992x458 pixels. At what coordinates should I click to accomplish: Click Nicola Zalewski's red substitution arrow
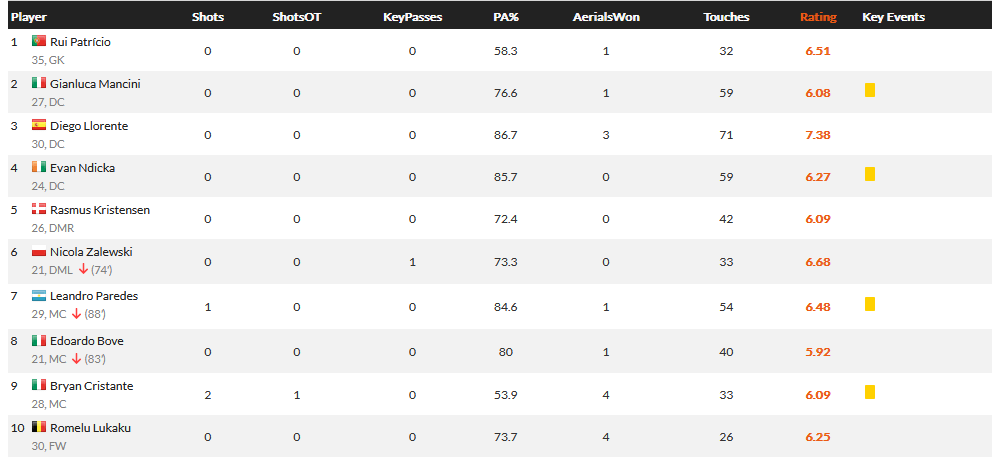tap(83, 269)
